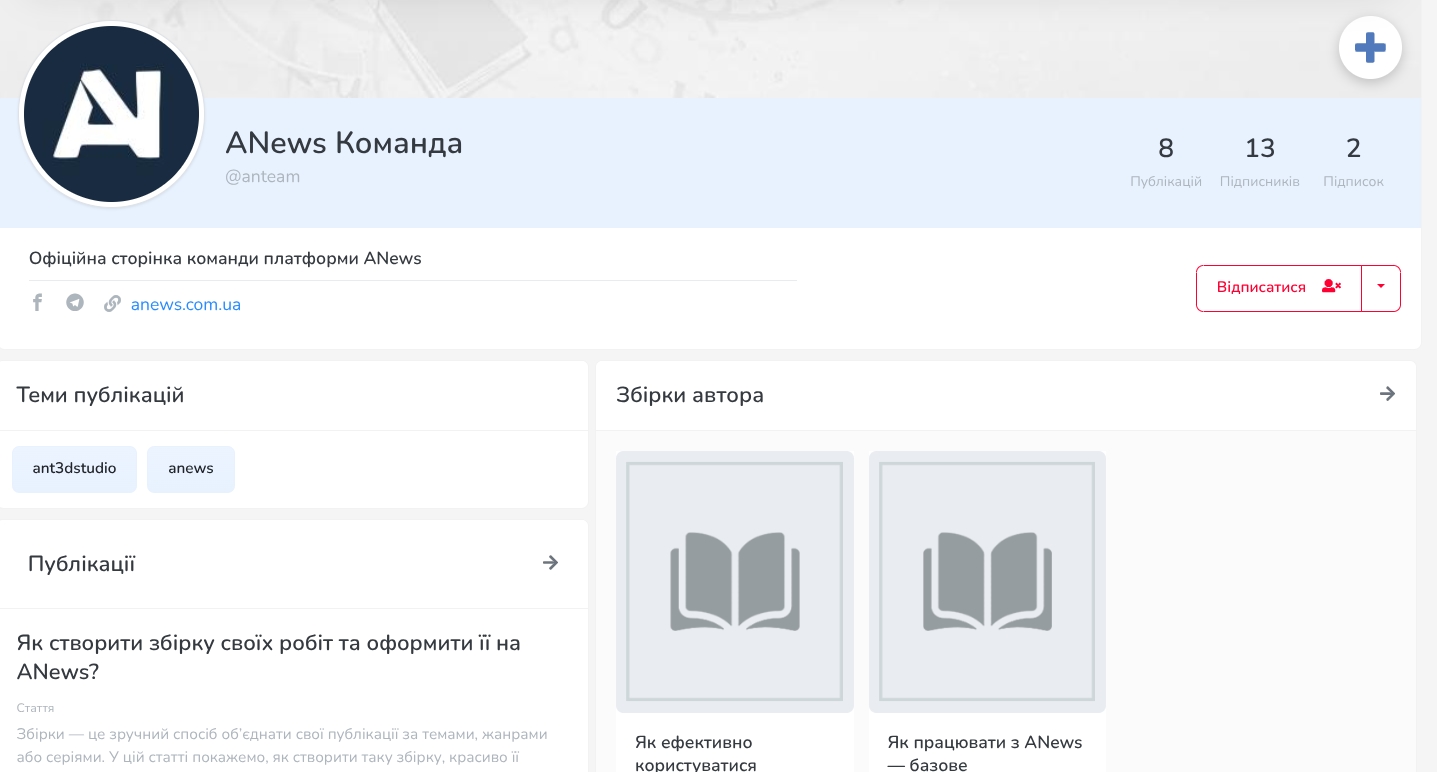This screenshot has height=772, width=1437.
Task: Click the ANews Команда profile name
Action: (344, 144)
